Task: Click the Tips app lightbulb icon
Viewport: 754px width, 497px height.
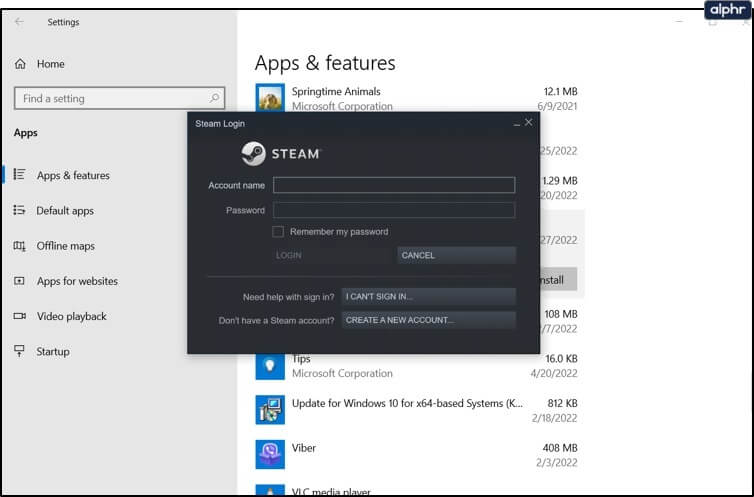Action: [x=270, y=365]
